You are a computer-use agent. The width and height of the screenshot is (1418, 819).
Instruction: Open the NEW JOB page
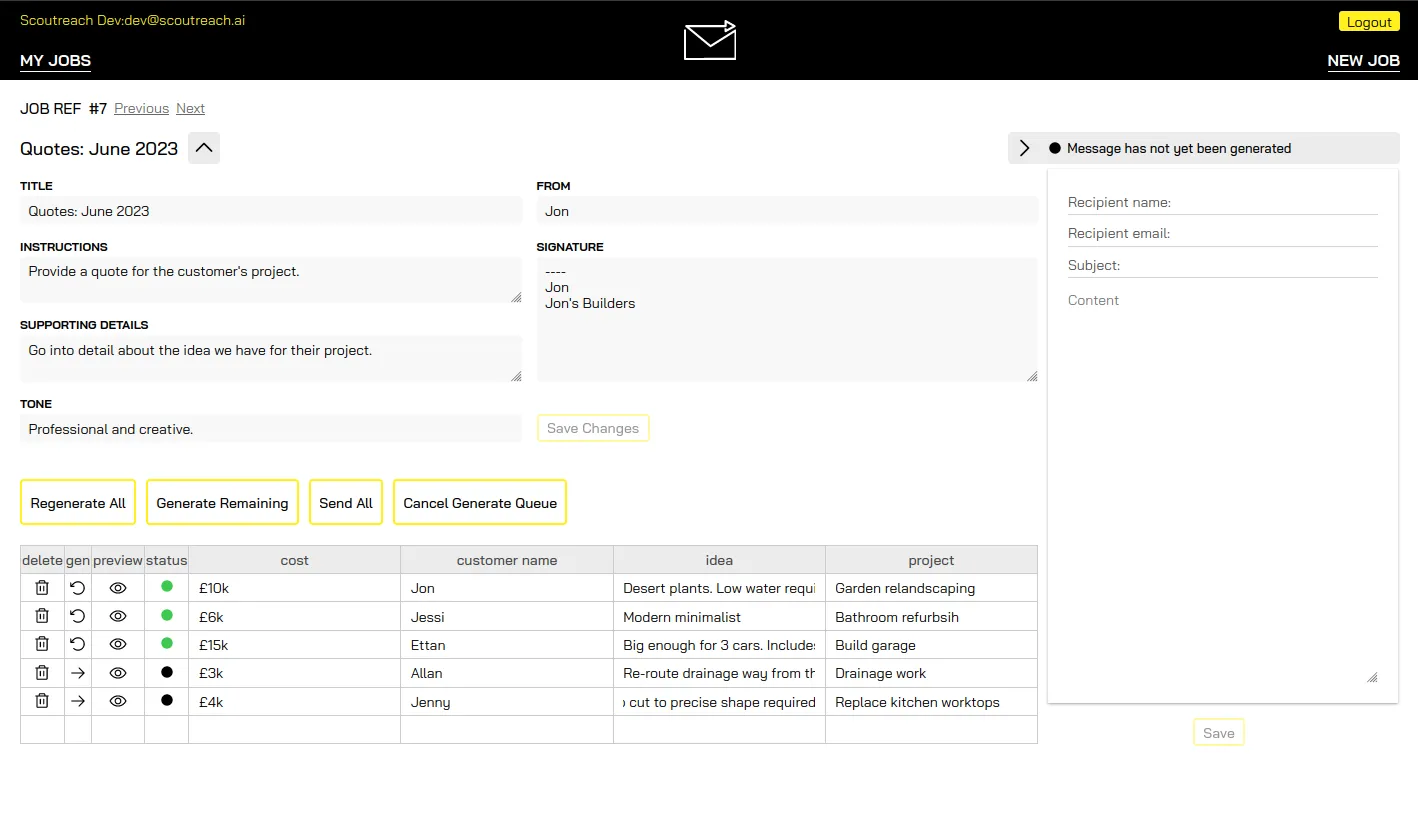click(x=1363, y=61)
